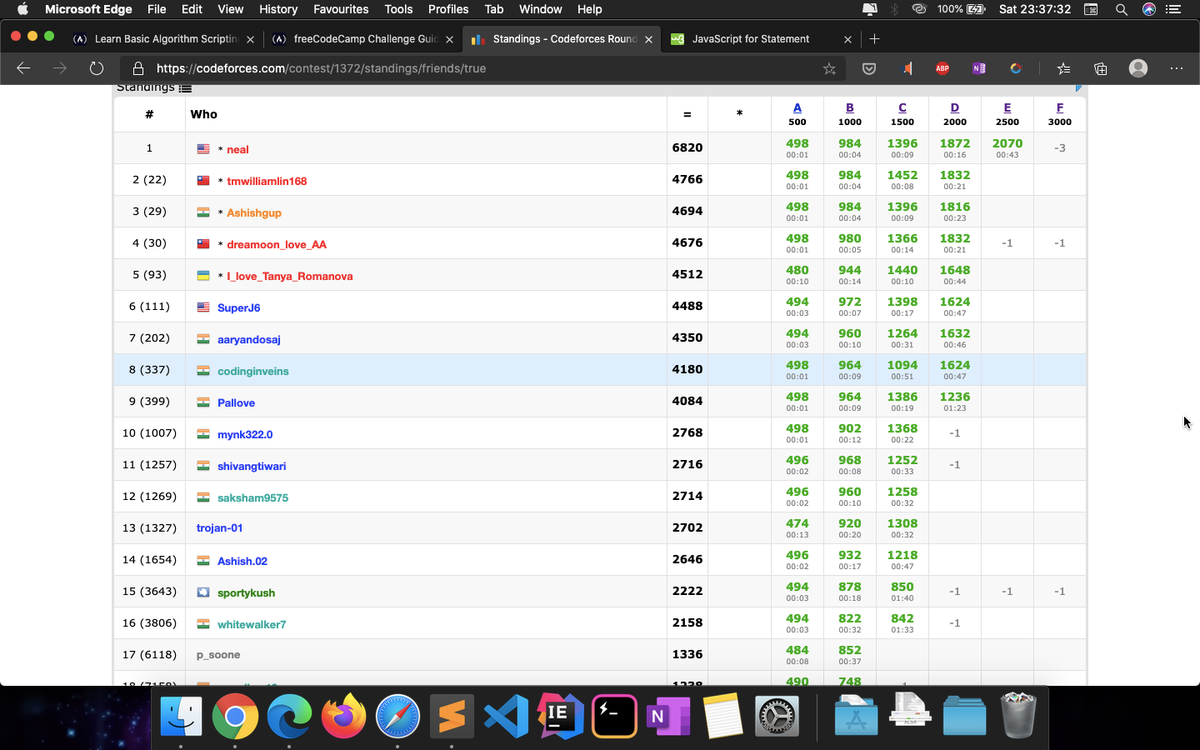Open the File menu

[157, 9]
